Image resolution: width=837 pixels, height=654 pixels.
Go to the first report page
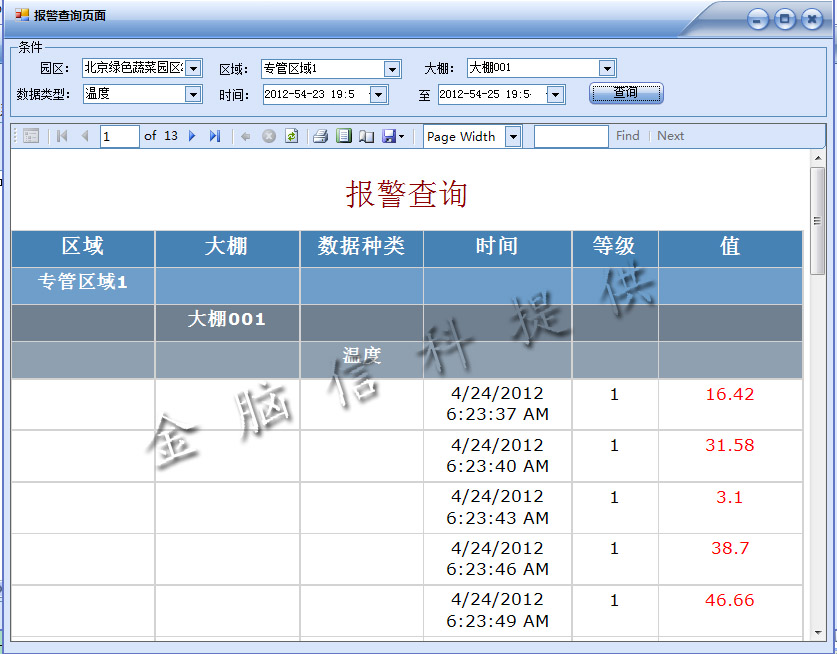click(x=62, y=136)
